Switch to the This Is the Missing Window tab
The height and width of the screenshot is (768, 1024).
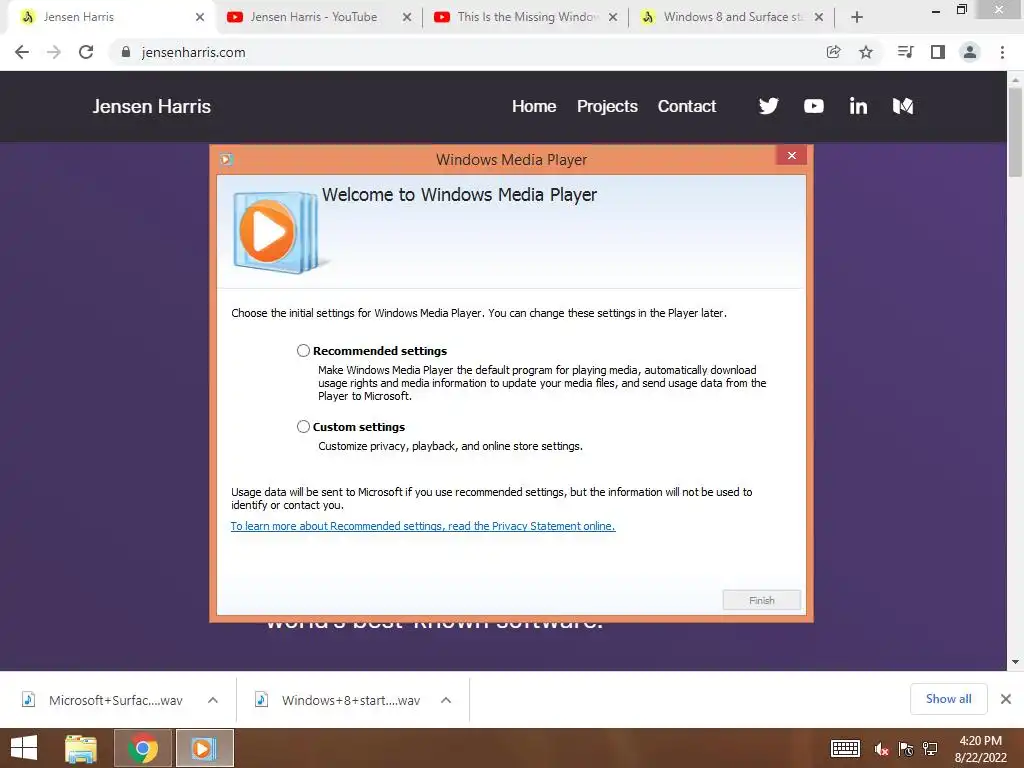pyautogui.click(x=527, y=17)
